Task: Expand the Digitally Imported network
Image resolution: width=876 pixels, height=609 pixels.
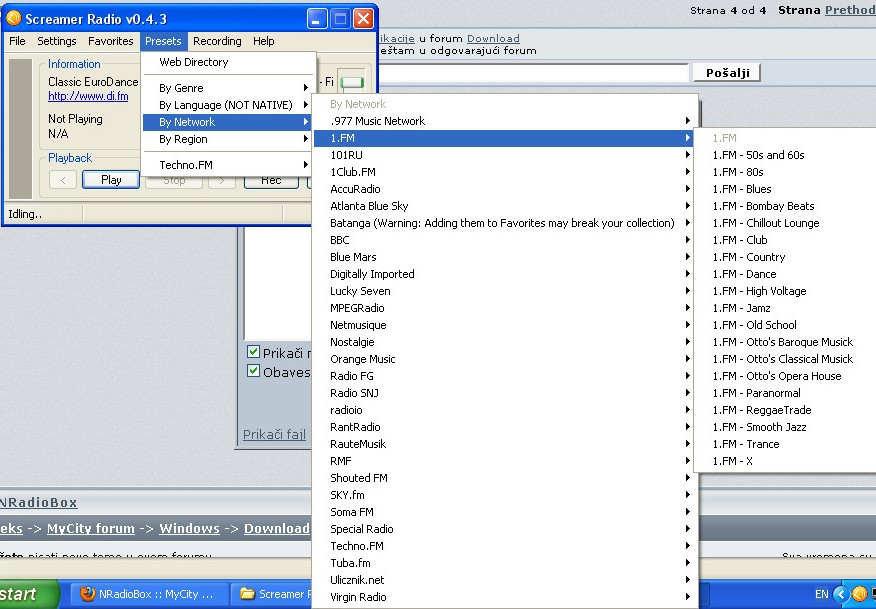Action: (503, 274)
